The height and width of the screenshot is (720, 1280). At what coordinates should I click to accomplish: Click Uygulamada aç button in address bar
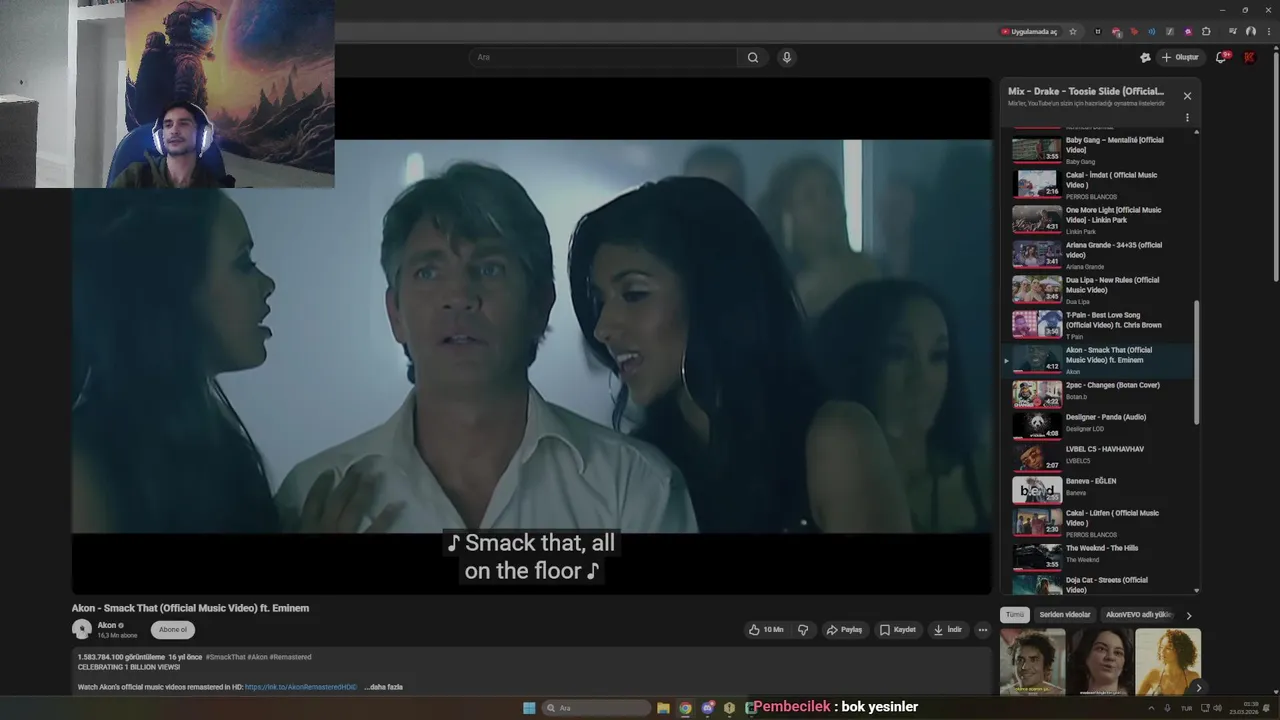pyautogui.click(x=1029, y=31)
